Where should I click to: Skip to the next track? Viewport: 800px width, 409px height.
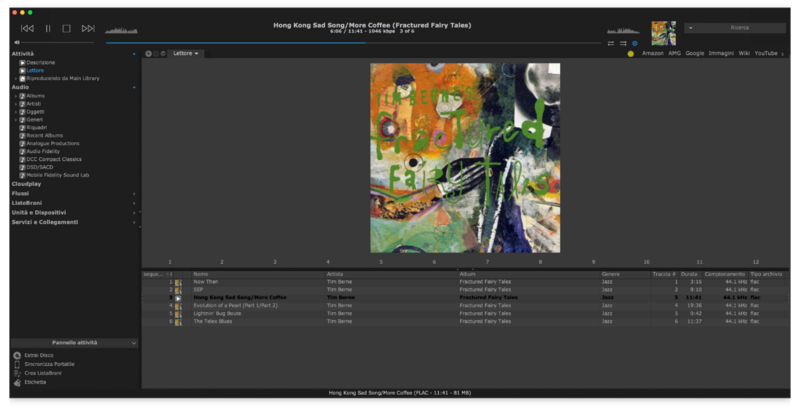88,29
